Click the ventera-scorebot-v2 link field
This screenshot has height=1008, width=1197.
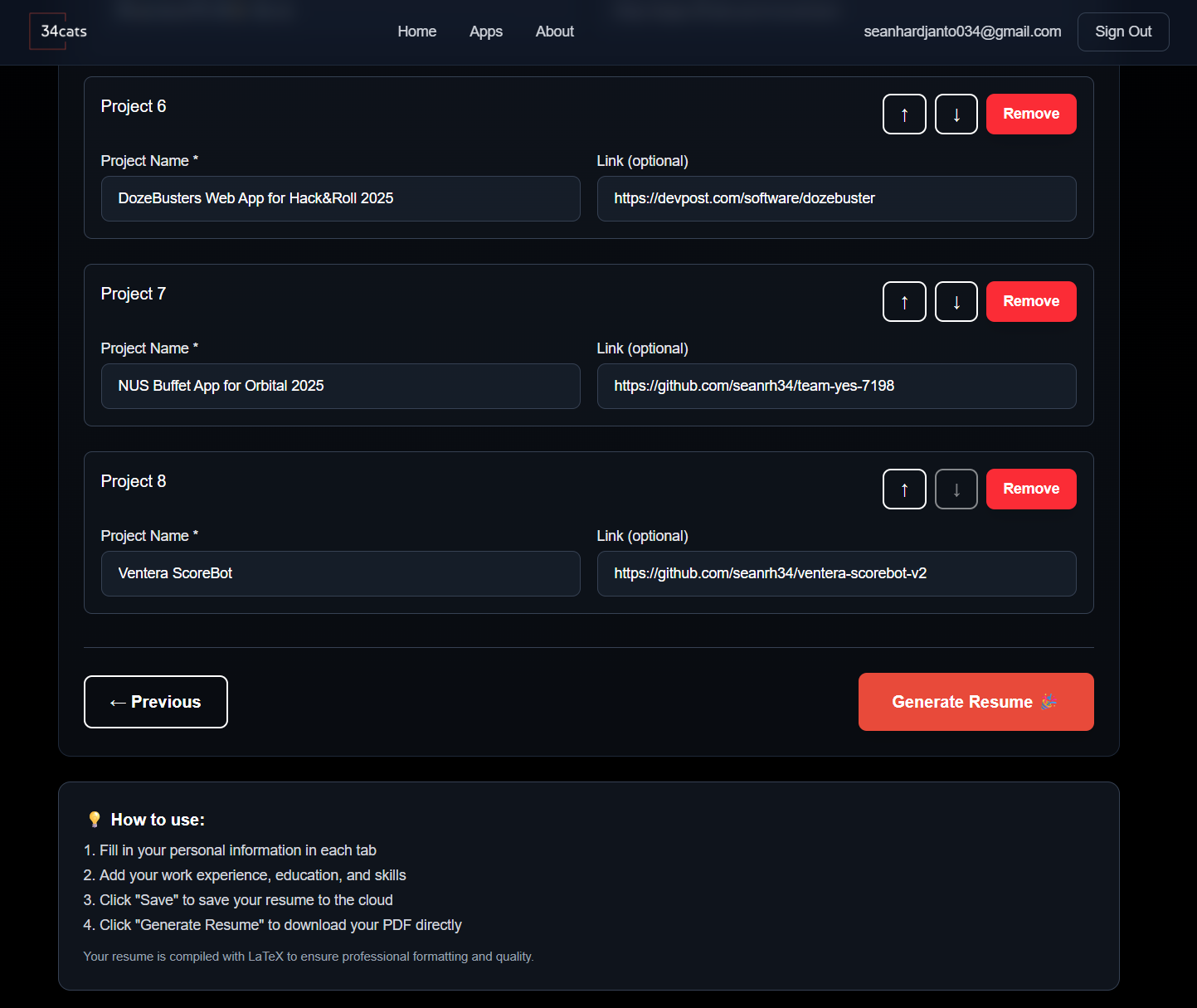[x=836, y=574]
